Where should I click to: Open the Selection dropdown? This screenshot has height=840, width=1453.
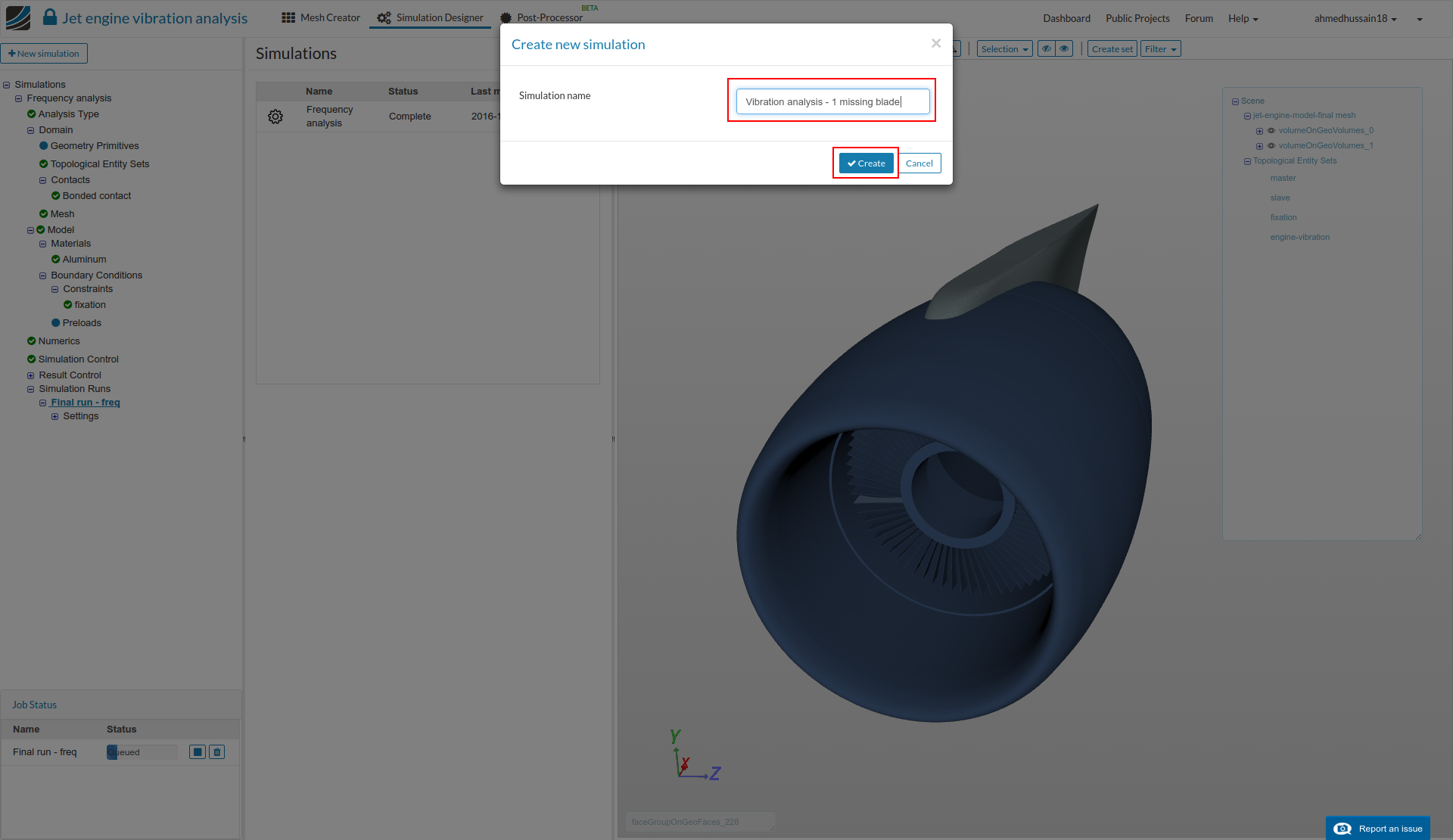(x=1004, y=49)
